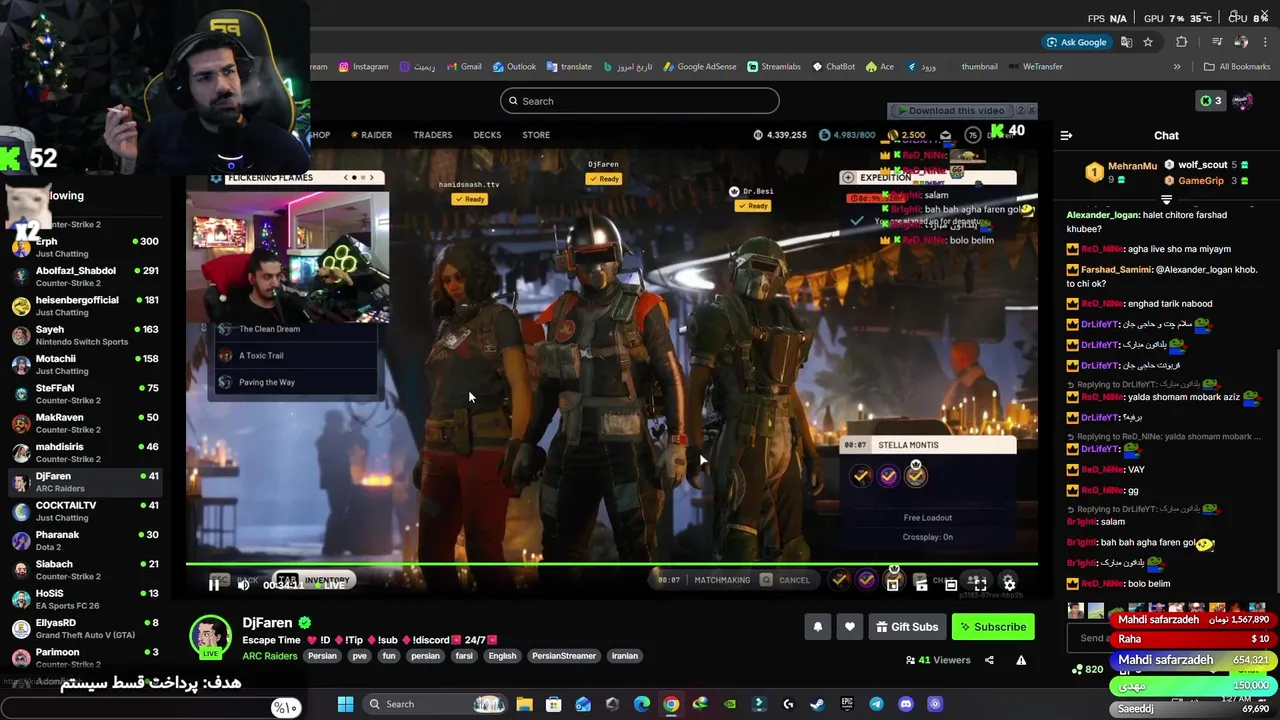Click the Kick points 820 below chat
Viewport: 1280px width, 720px height.
point(1087,669)
